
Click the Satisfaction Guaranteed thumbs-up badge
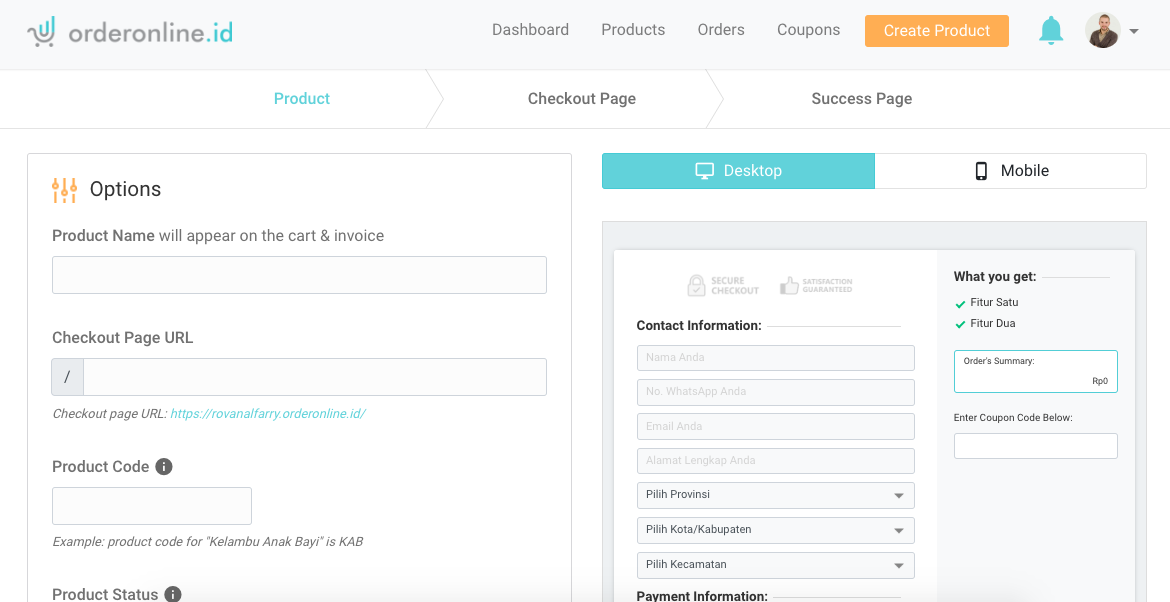816,286
